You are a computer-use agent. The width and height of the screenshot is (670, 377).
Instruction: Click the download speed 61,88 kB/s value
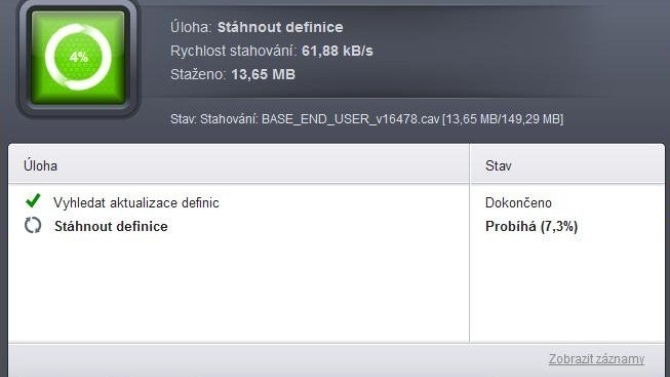click(337, 51)
